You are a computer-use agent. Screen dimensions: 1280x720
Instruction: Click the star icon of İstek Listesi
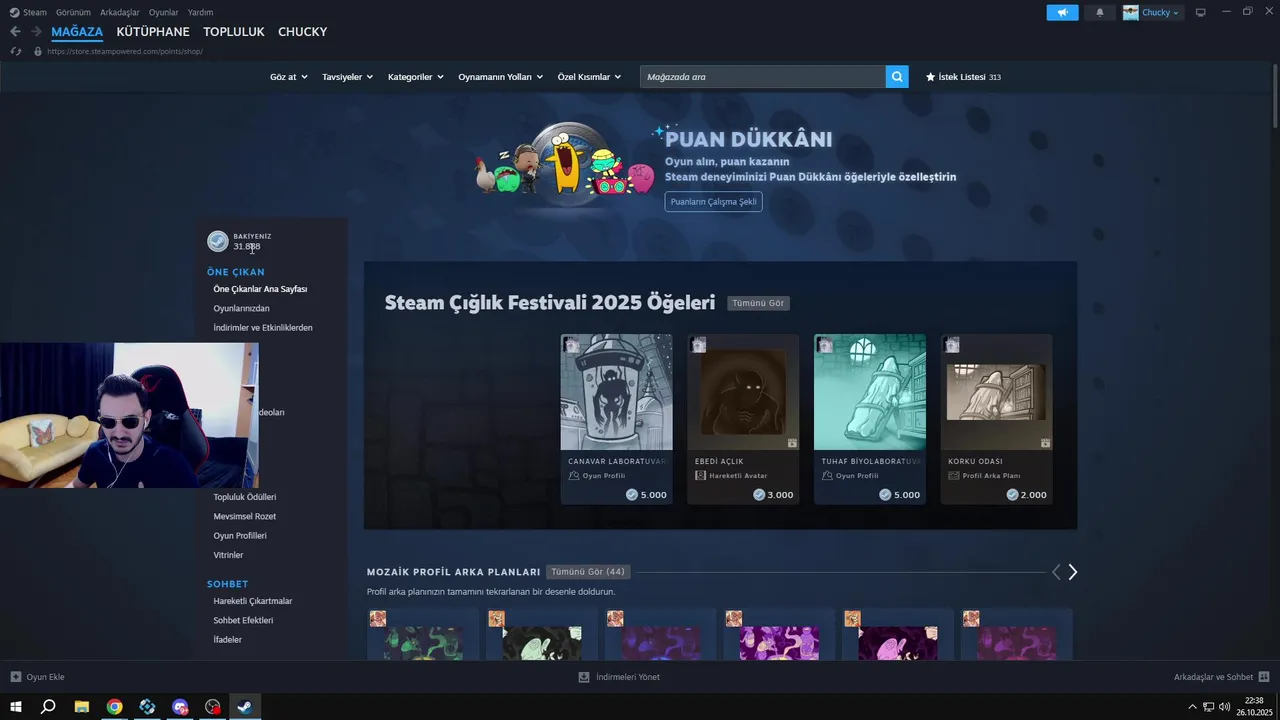coord(930,77)
